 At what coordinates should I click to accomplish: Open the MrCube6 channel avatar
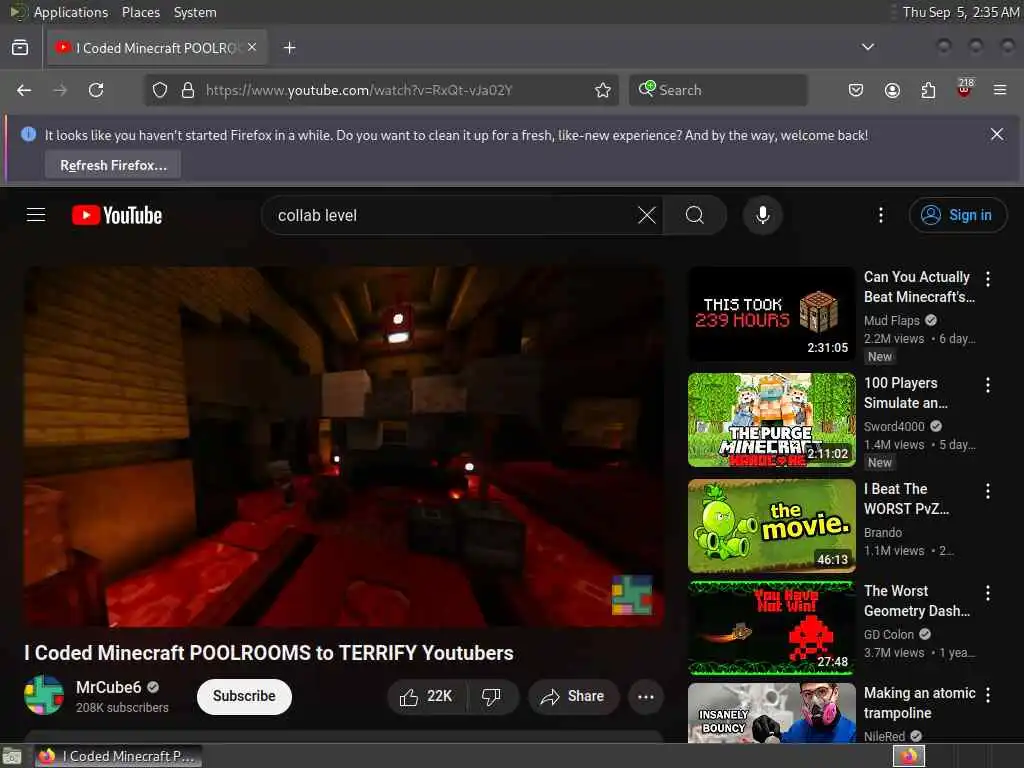[44, 695]
